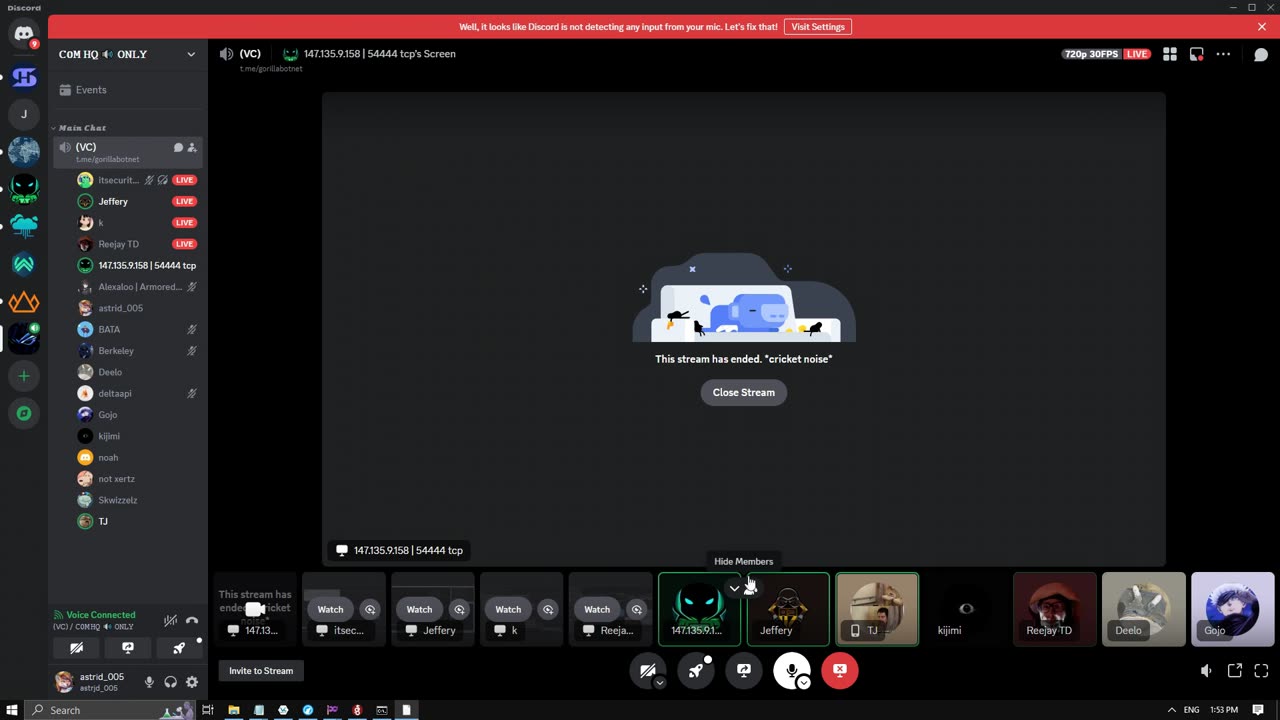This screenshot has height=720, width=1280.
Task: Click invite user icon on (VC) channel
Action: (x=192, y=148)
